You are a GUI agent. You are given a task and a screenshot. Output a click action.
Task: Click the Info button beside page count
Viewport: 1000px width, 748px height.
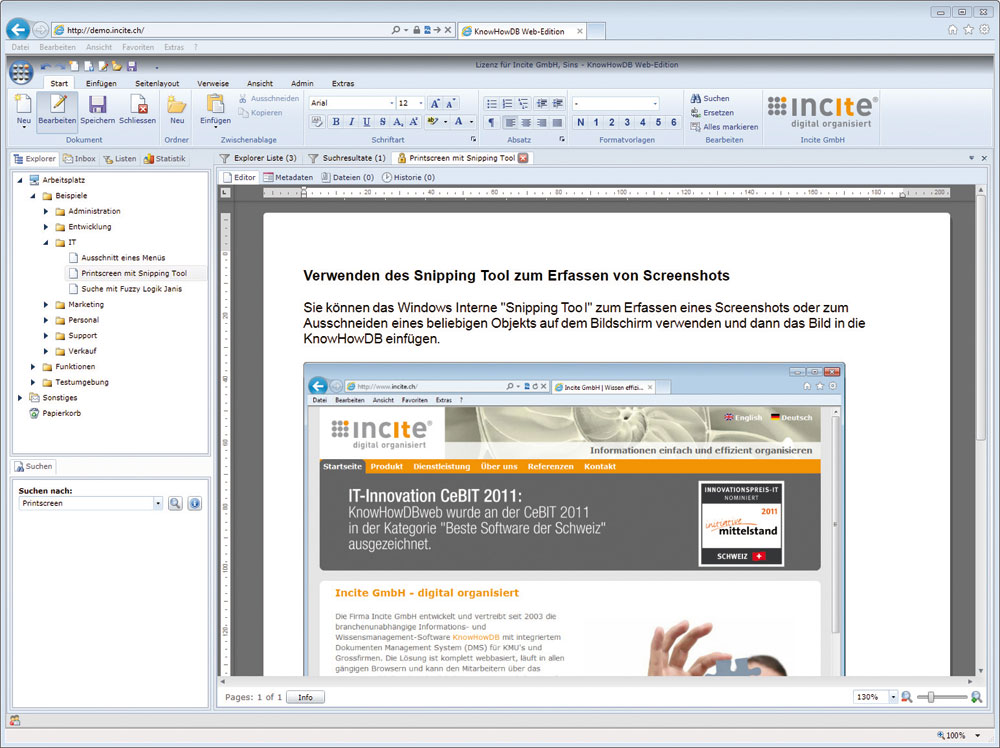[x=305, y=697]
